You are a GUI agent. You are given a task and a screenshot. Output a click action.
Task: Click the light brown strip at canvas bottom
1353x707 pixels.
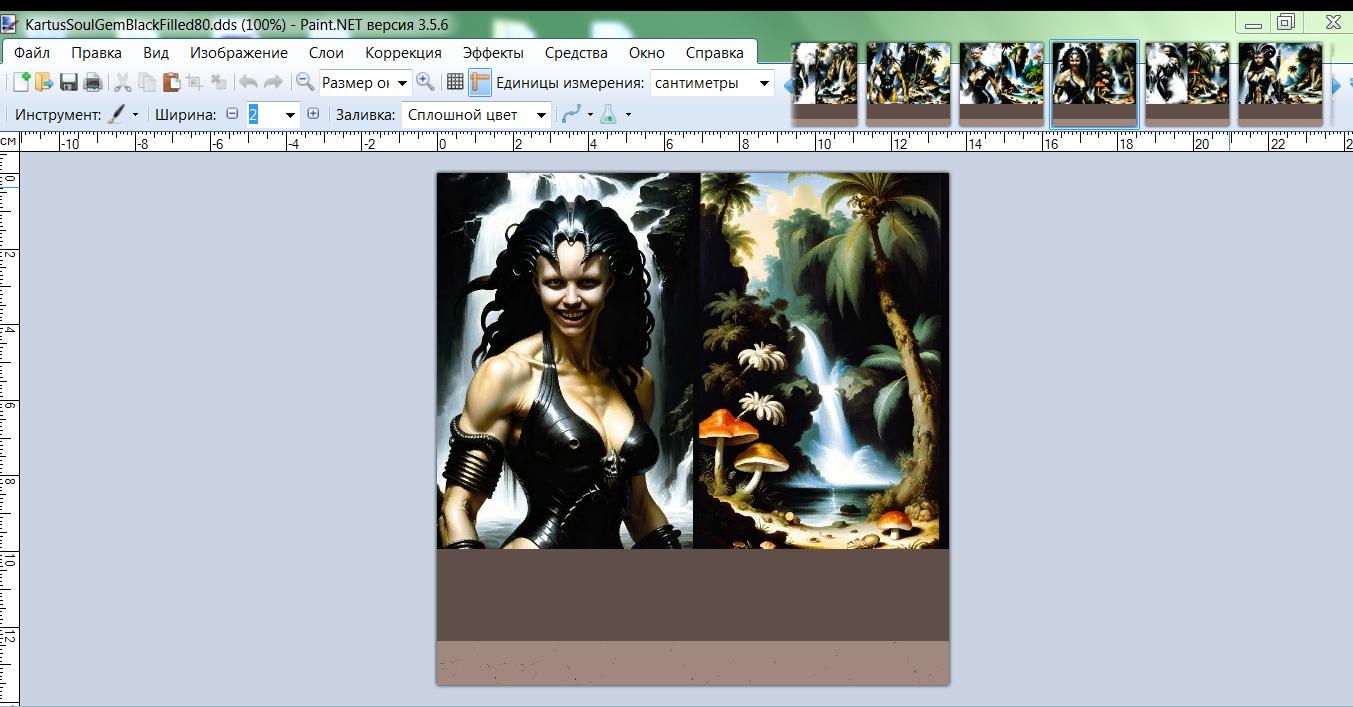point(693,663)
